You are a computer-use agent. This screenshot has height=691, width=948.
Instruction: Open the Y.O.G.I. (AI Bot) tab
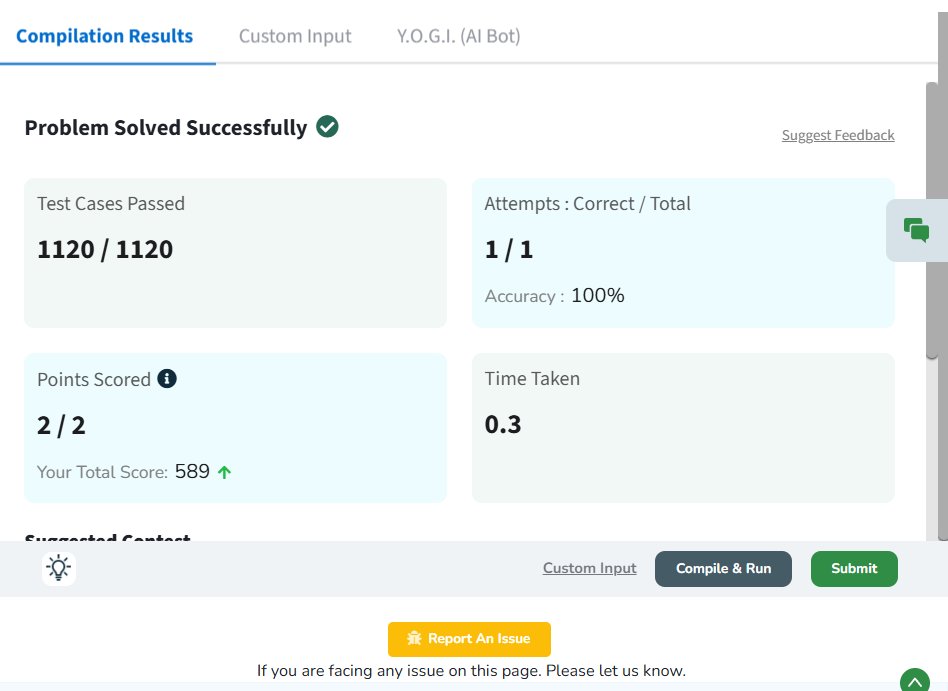pos(458,36)
